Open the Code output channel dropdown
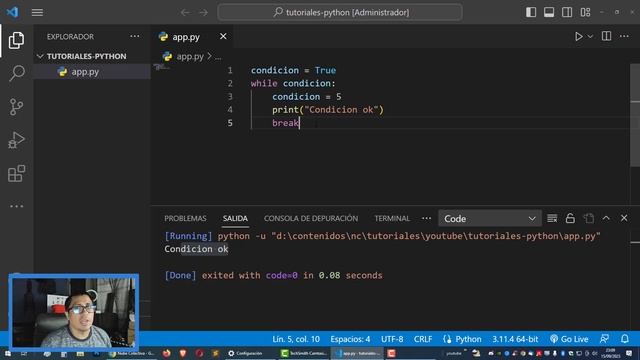Screen dimensions: 640x360 (x=490, y=219)
